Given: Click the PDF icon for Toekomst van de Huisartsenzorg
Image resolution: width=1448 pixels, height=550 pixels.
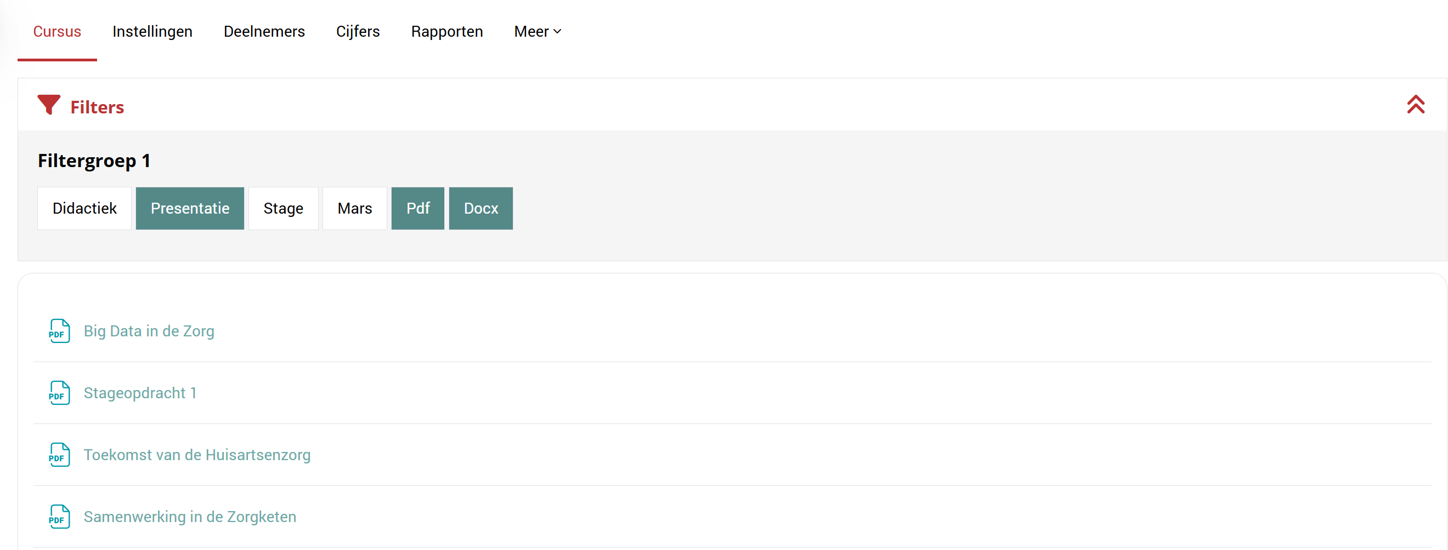Looking at the screenshot, I should point(59,455).
